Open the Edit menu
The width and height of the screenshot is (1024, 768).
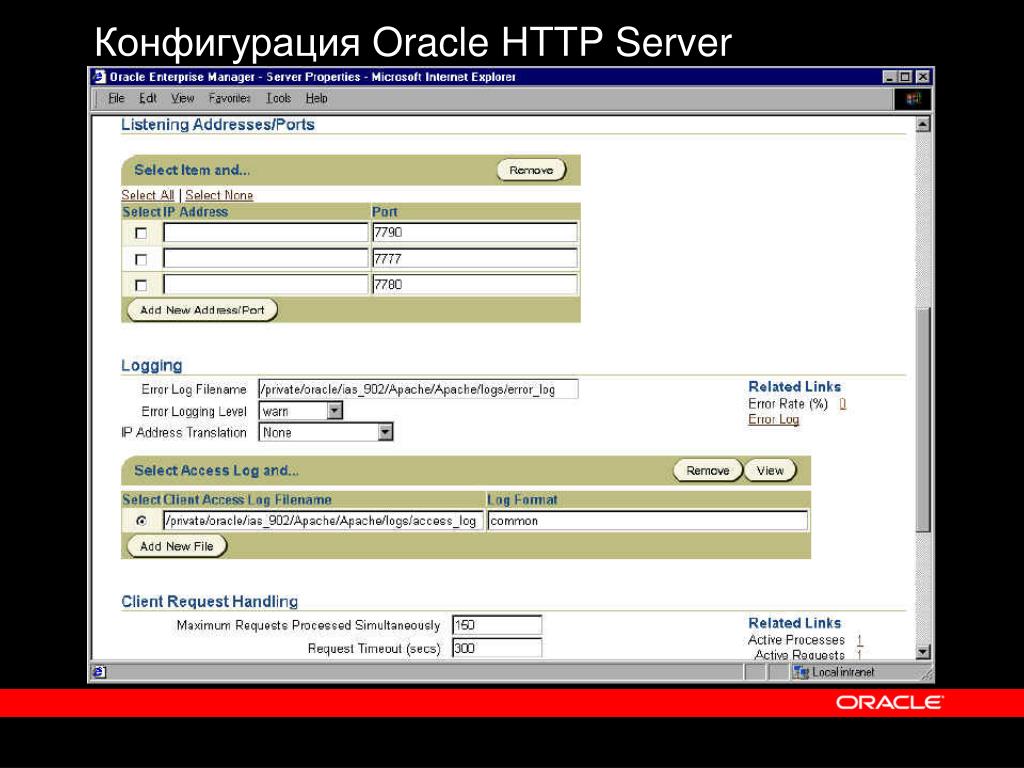click(148, 99)
